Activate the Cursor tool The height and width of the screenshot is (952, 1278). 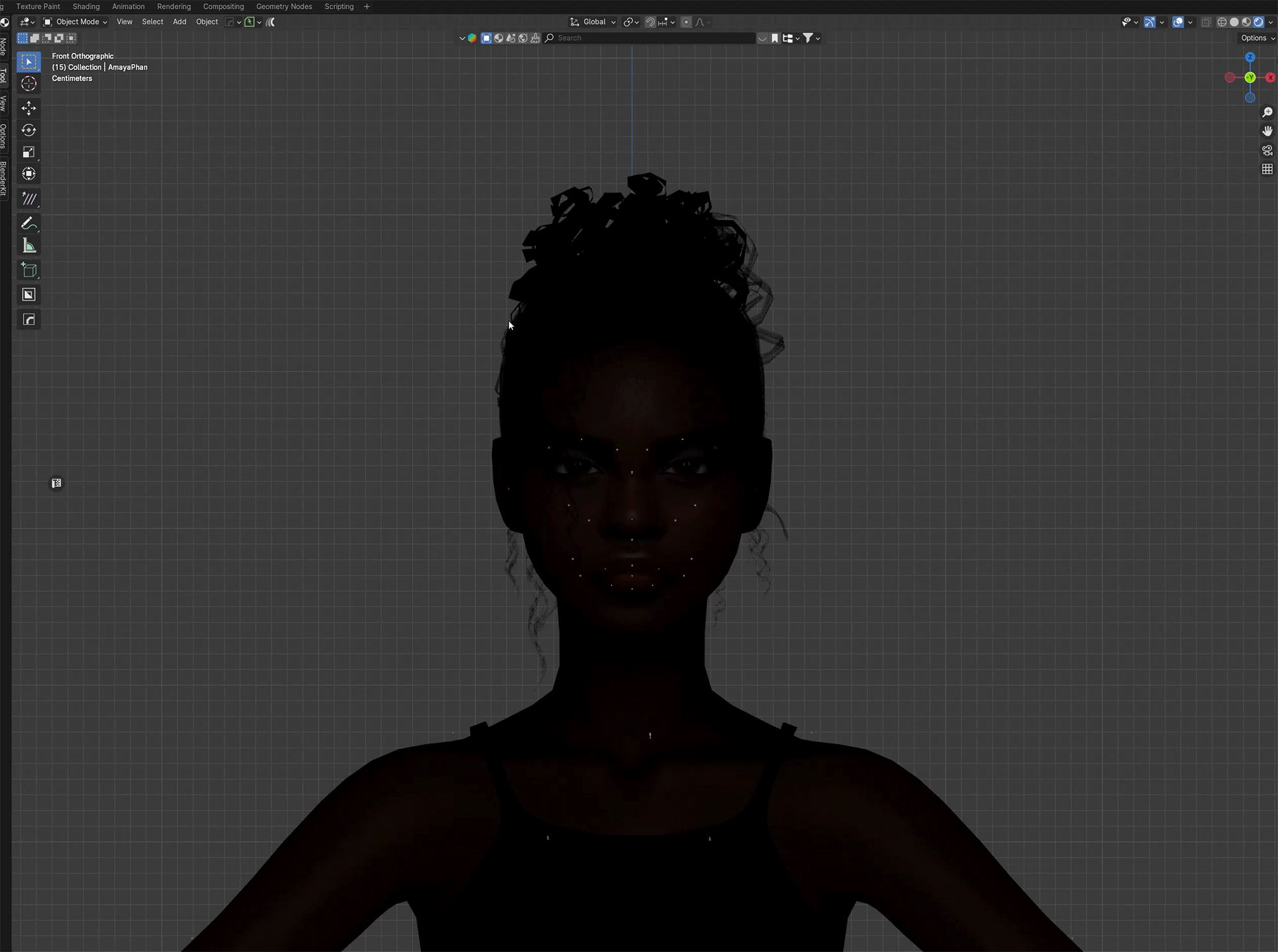[x=29, y=84]
